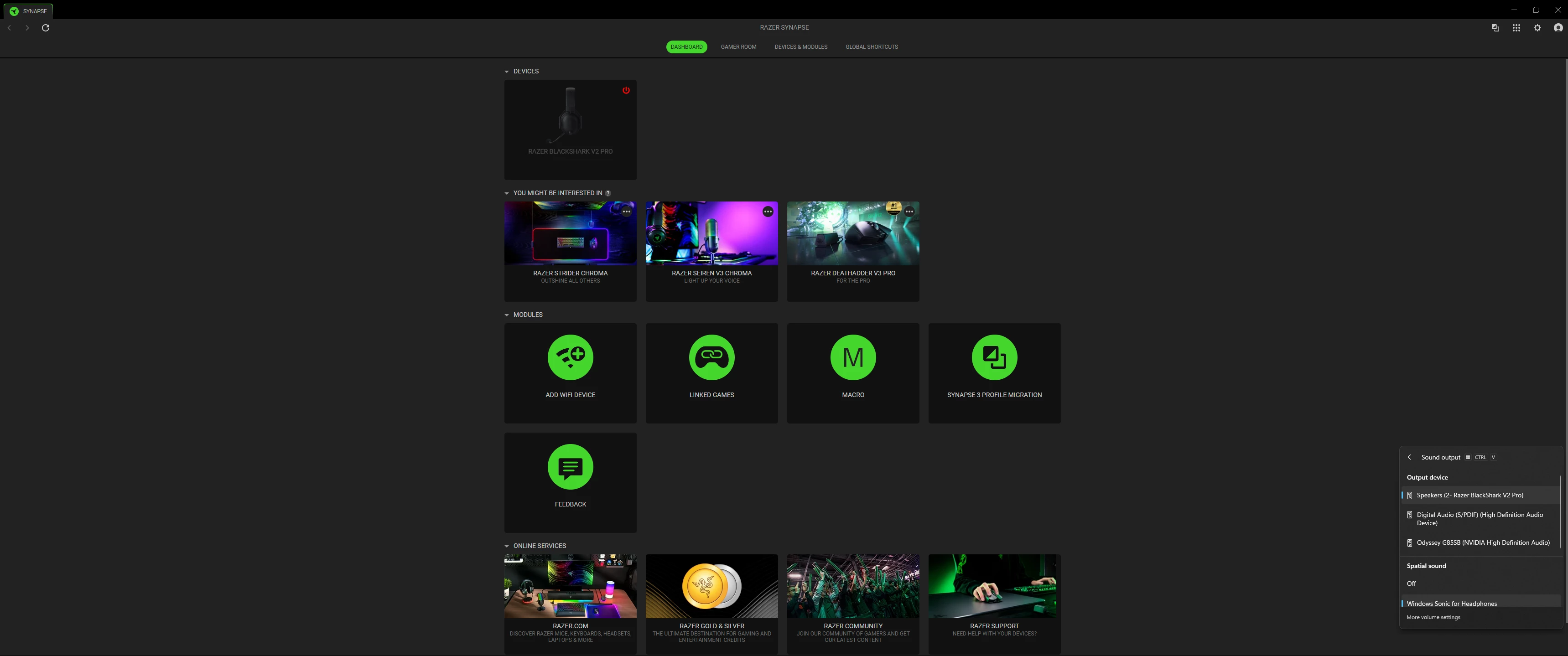Click red power icon on BlackShark device
The width and height of the screenshot is (1568, 656).
[625, 91]
